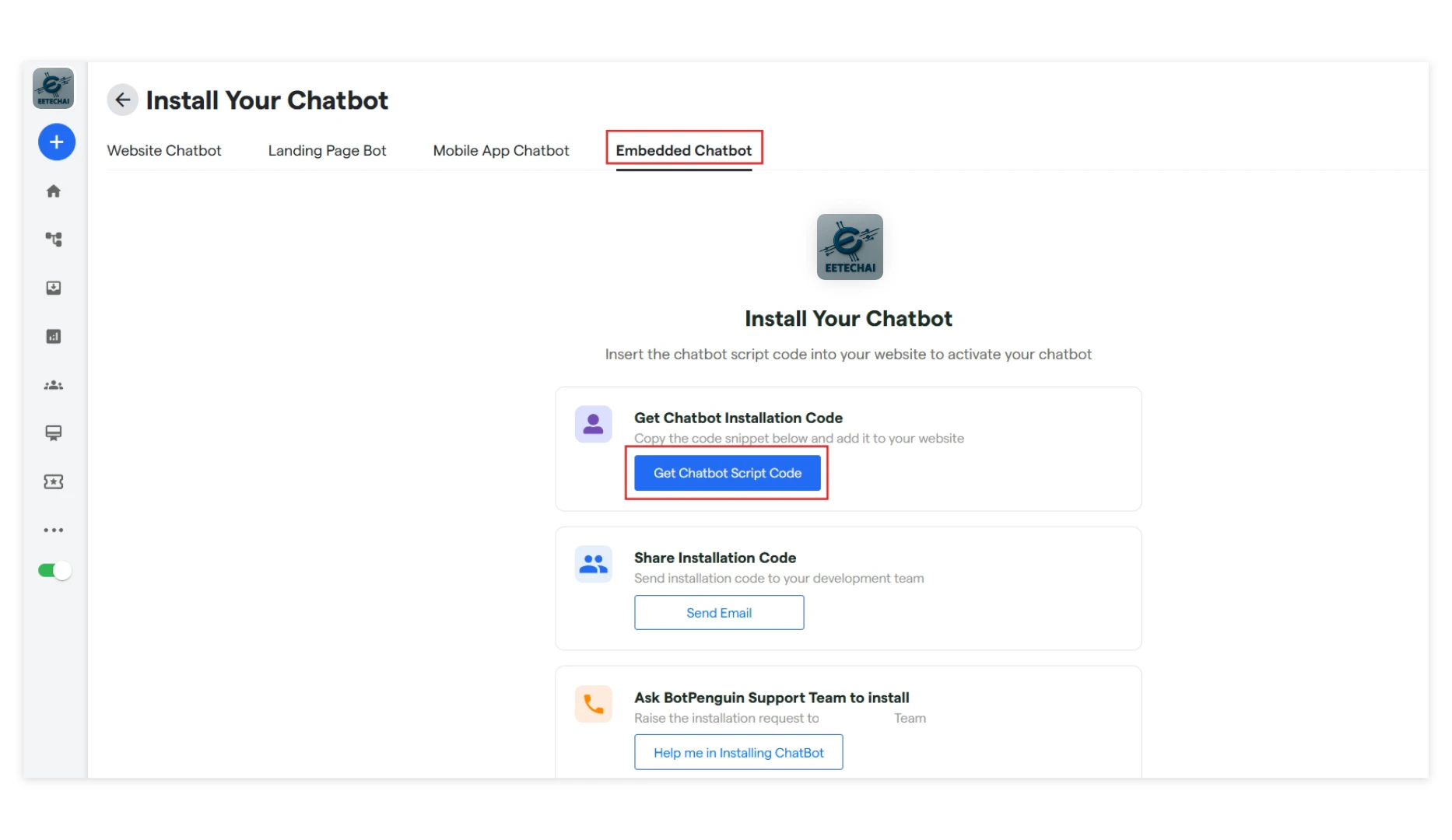Open the three-dot more options menu

54,530
